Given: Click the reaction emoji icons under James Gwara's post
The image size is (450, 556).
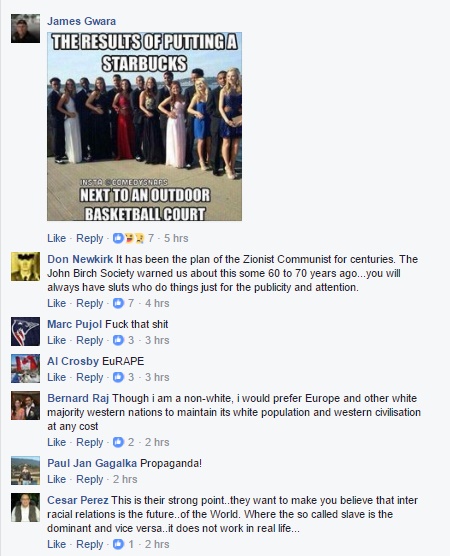Looking at the screenshot, I should 129,238.
